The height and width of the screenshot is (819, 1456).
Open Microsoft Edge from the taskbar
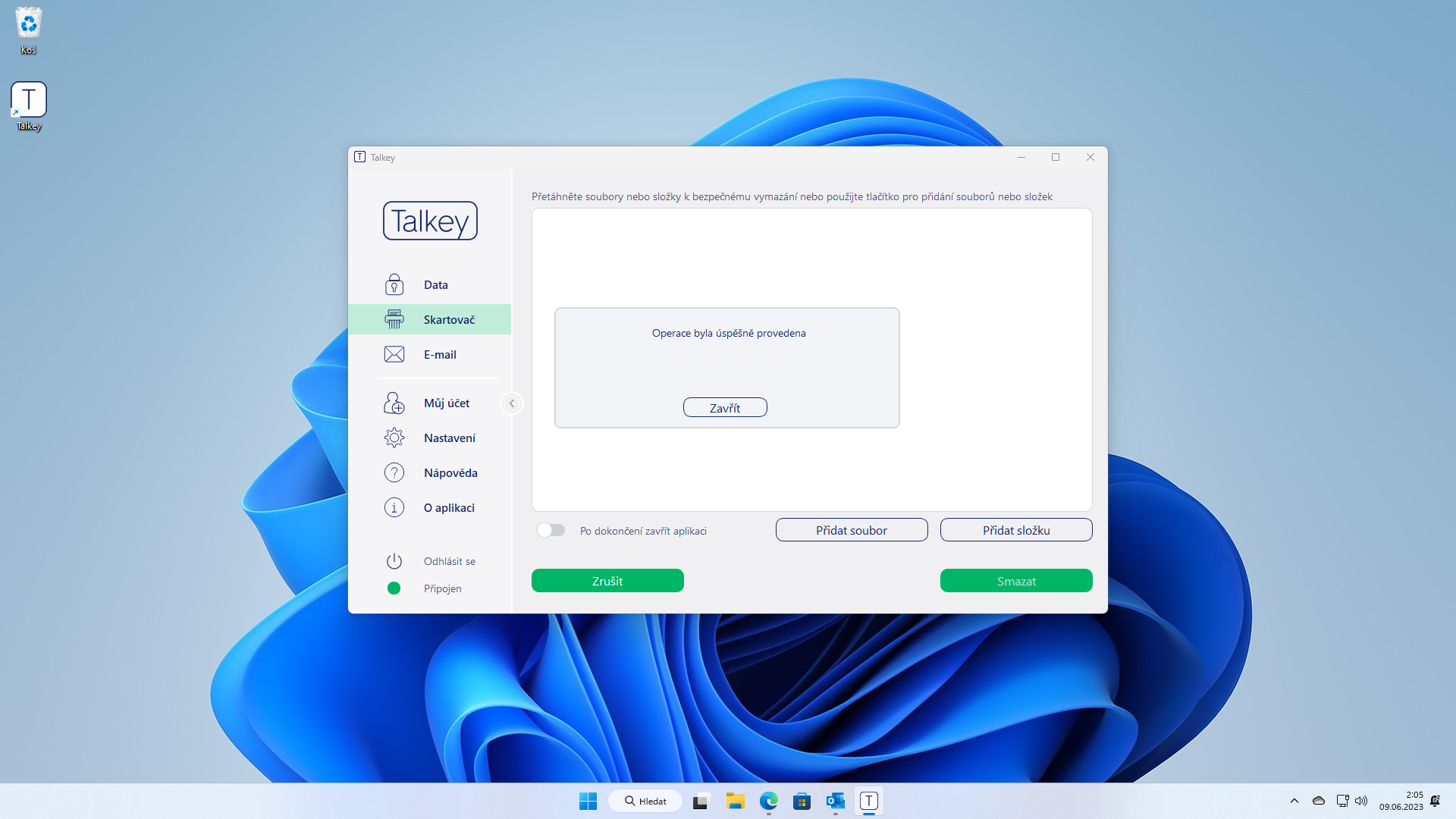(x=768, y=801)
